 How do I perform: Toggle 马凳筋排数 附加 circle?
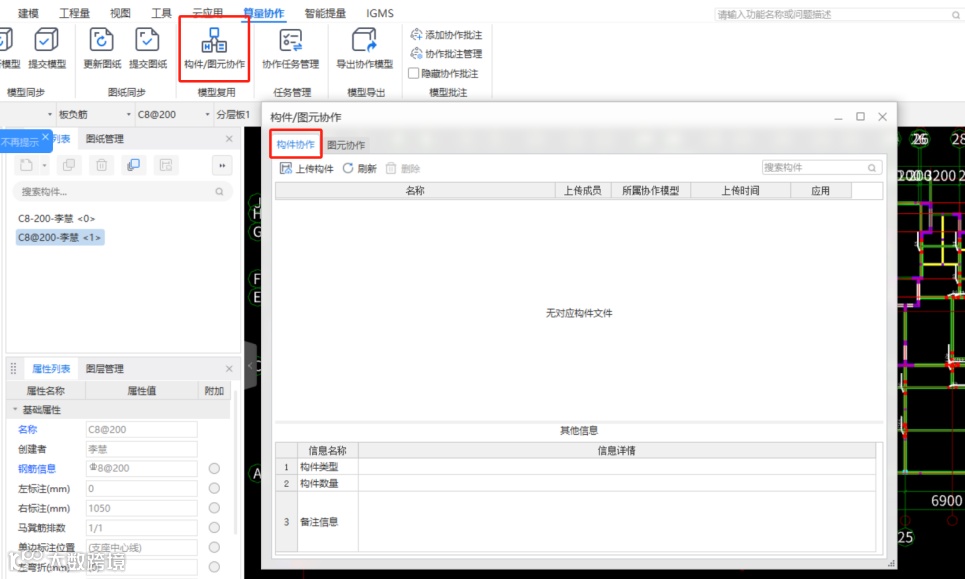[x=214, y=527]
